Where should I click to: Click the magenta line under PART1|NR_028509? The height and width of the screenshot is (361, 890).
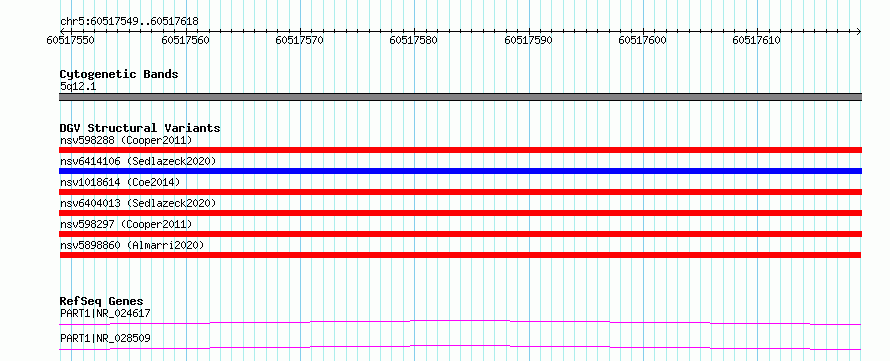pyautogui.click(x=460, y=347)
